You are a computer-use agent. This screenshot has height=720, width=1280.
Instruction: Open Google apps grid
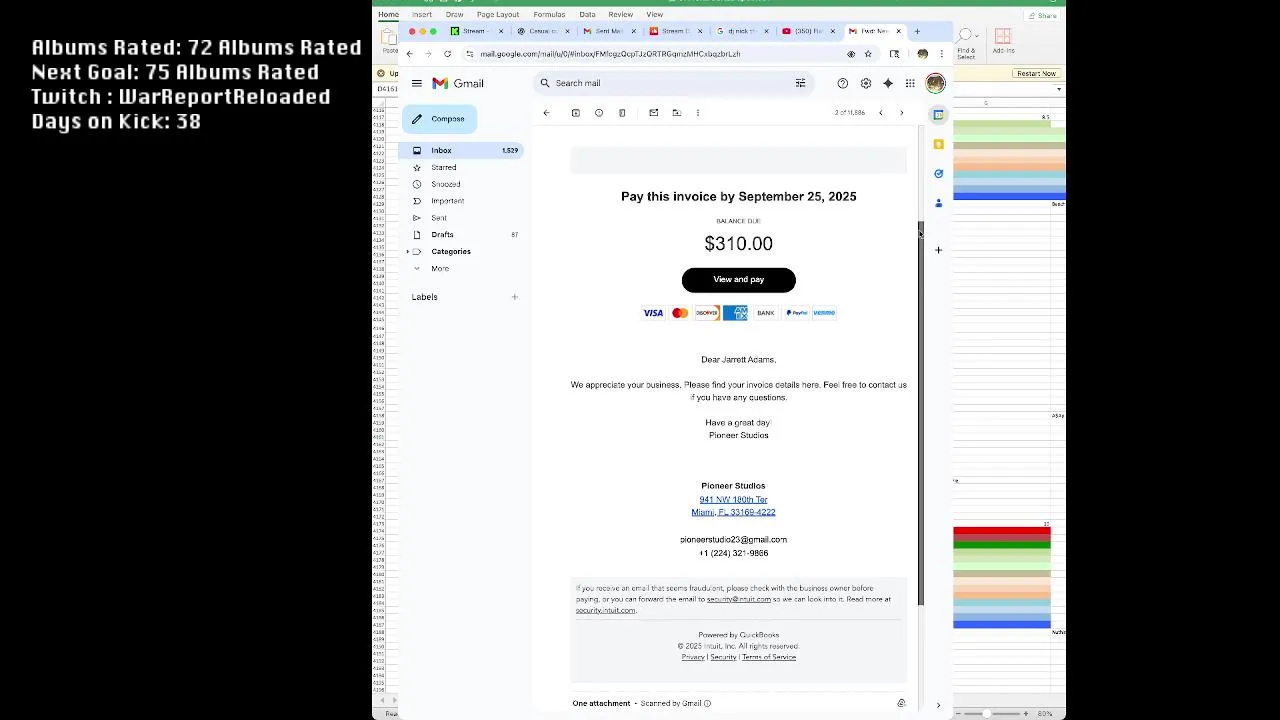coord(910,84)
